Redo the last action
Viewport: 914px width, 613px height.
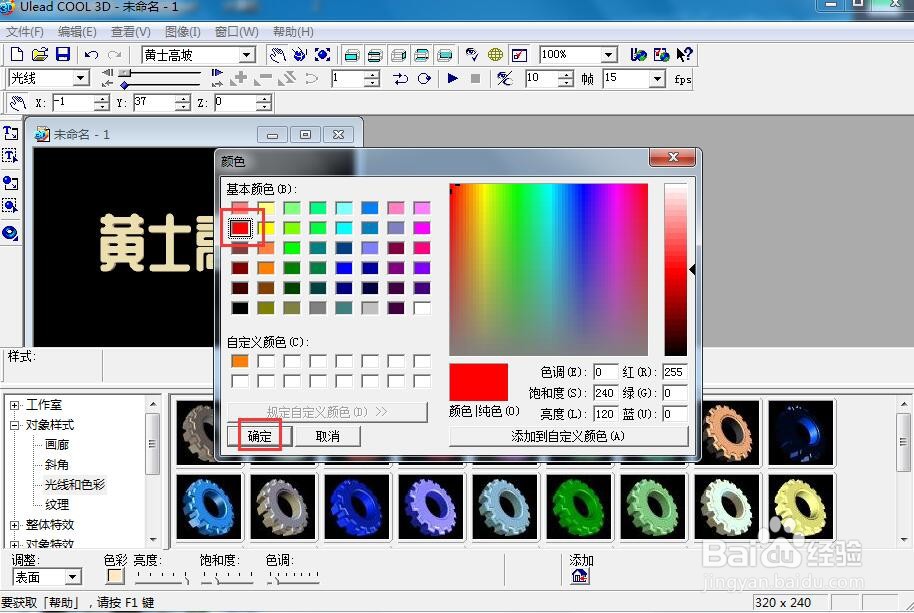[114, 55]
